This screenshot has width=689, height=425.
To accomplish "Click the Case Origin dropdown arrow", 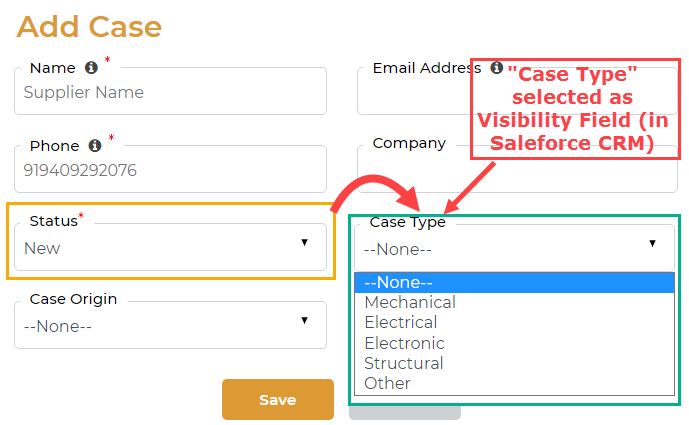I will click(305, 320).
